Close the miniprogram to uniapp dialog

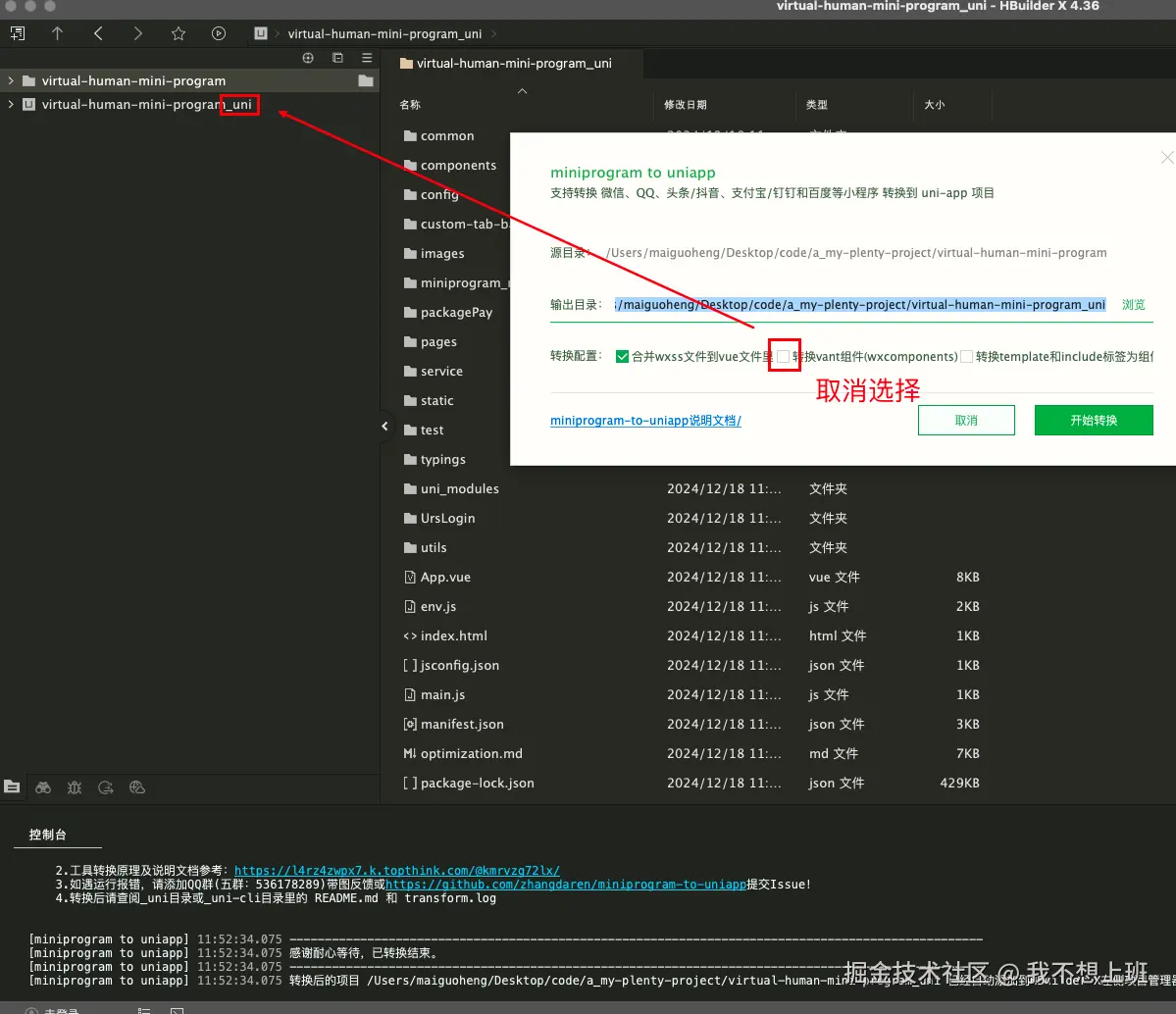[x=1167, y=158]
